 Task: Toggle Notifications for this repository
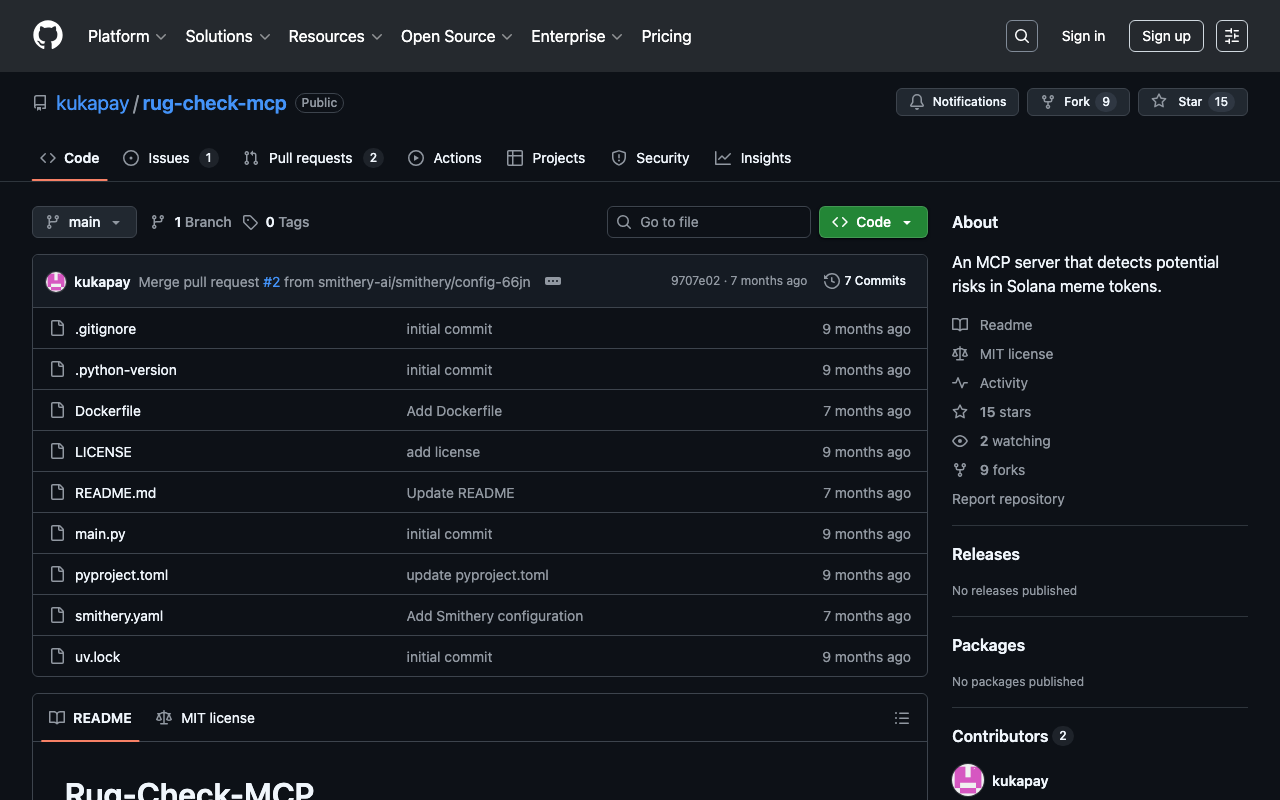(957, 102)
